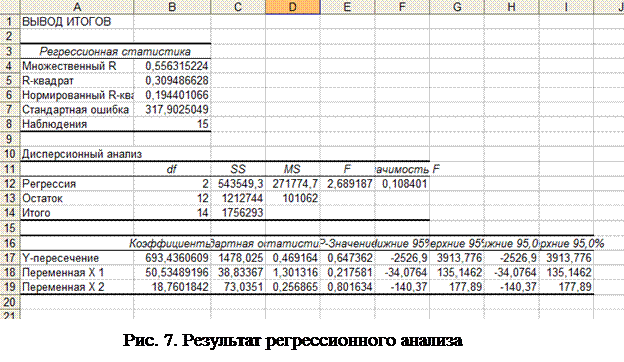This screenshot has height=362, width=624.
Task: Click F value 2,689187
Action: point(347,184)
